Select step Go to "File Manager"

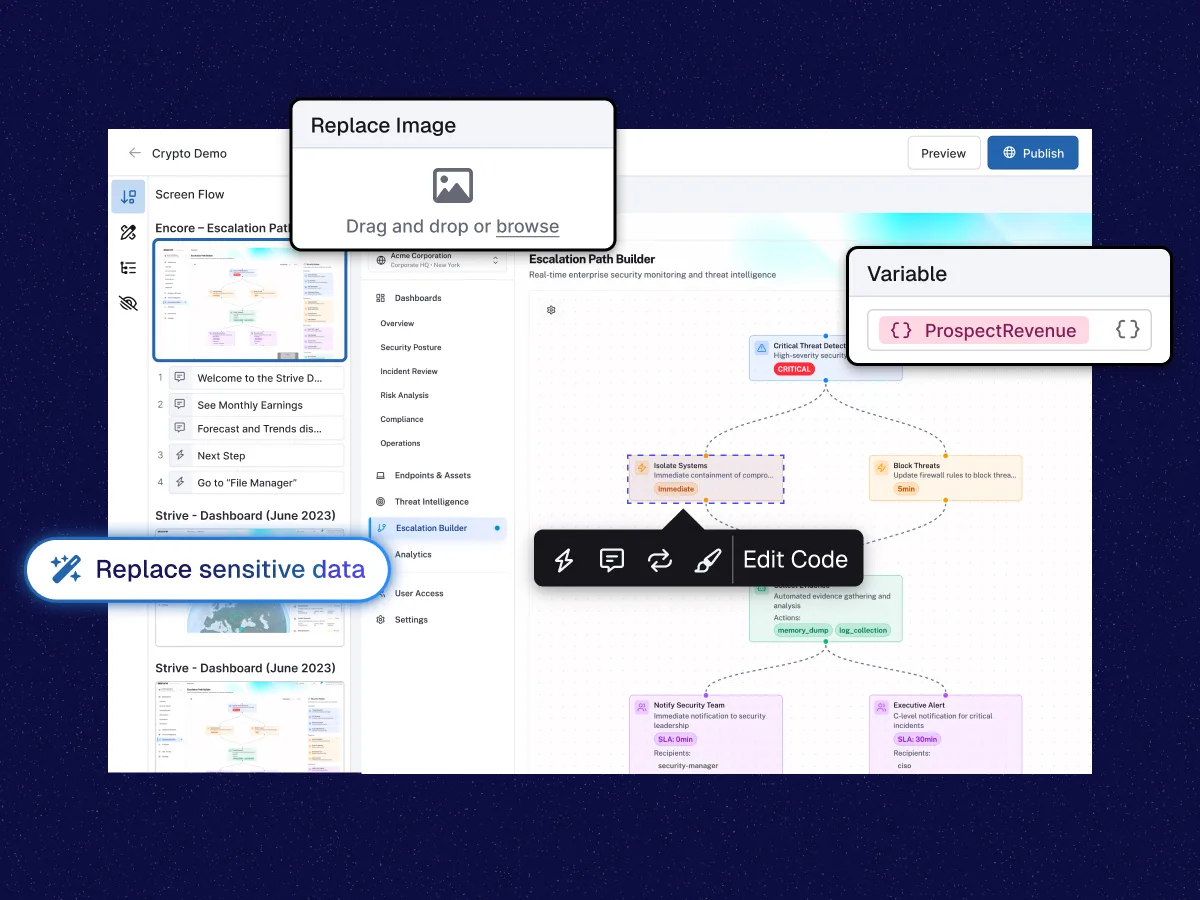[257, 482]
